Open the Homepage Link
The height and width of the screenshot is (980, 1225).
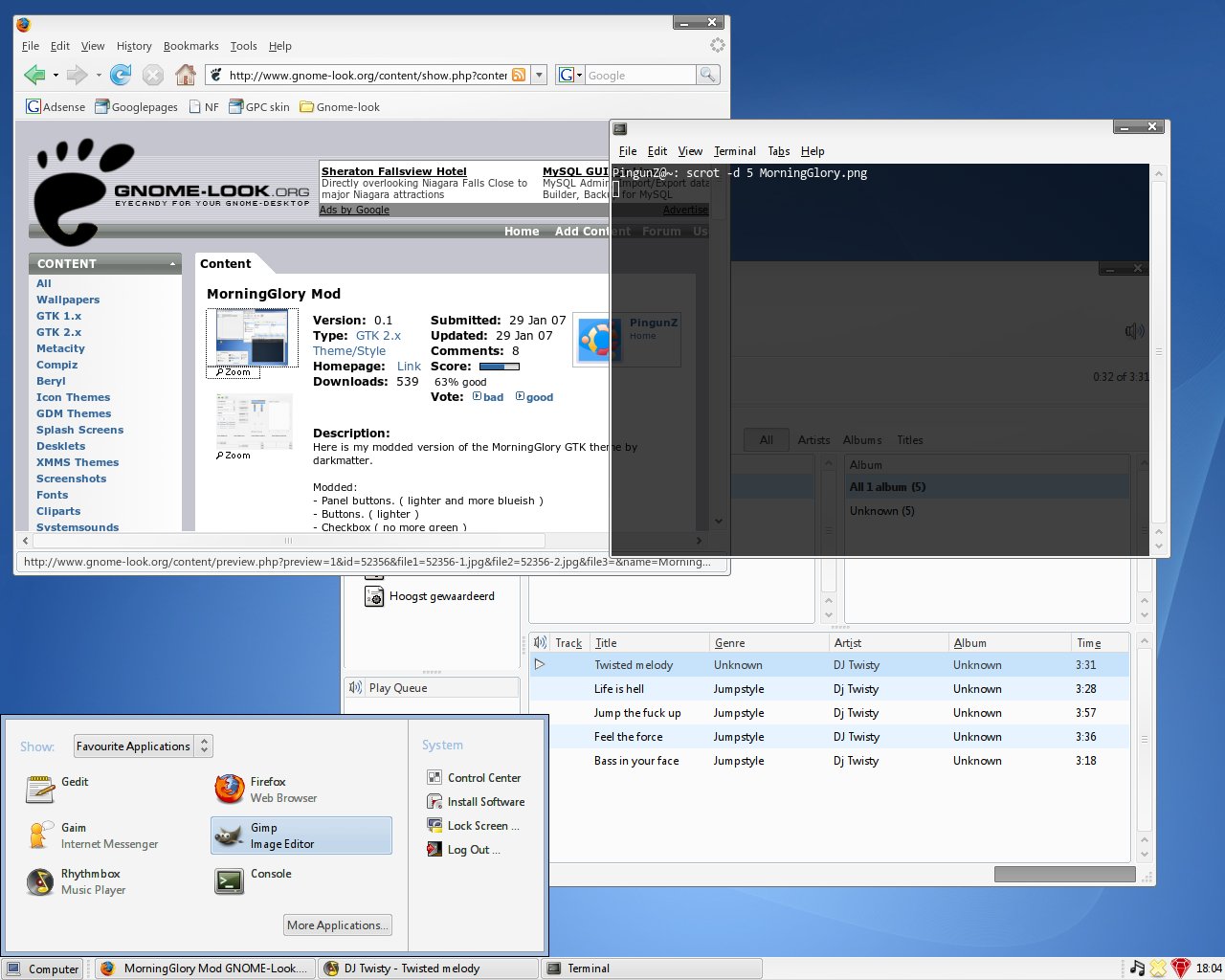409,367
